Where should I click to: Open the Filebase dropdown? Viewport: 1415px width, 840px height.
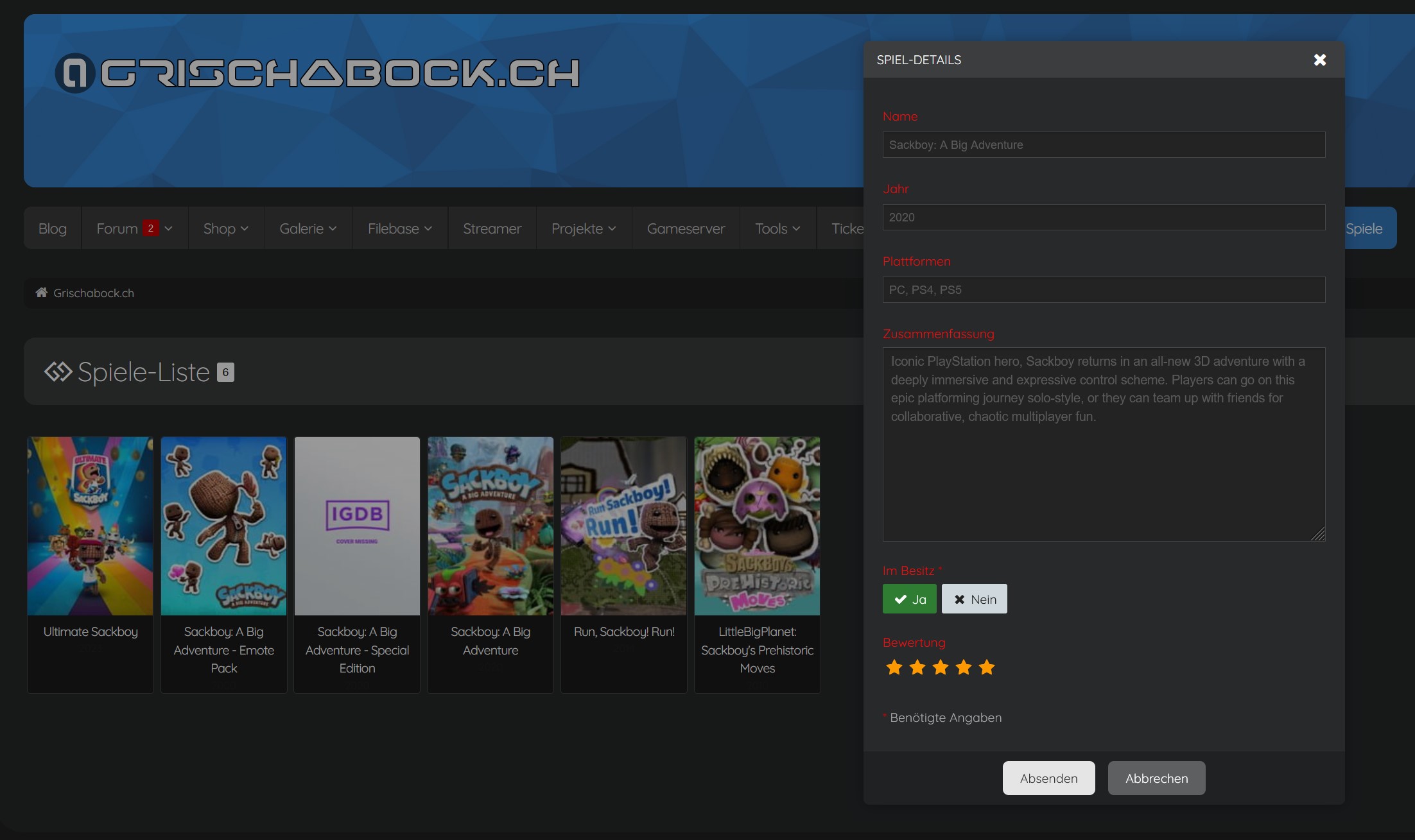[x=399, y=228]
